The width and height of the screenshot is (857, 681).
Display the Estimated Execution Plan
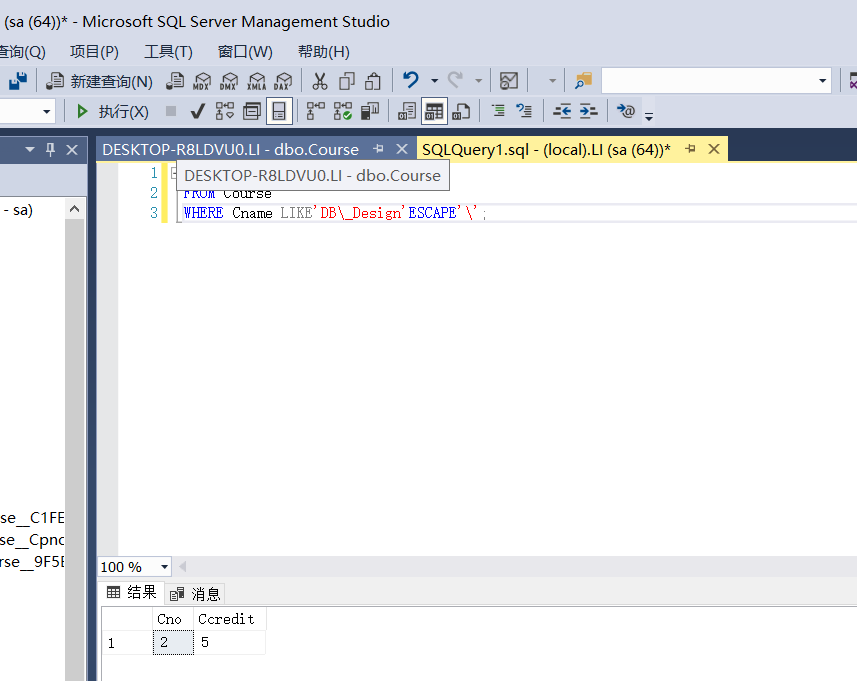(225, 111)
